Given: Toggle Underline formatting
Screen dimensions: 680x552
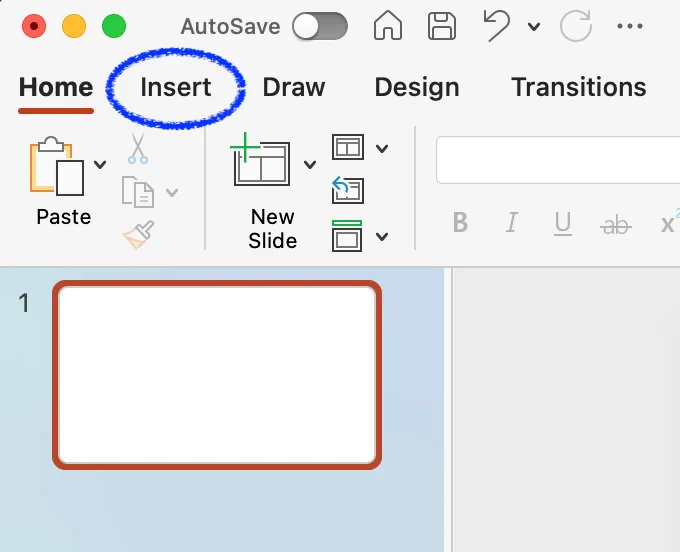Looking at the screenshot, I should tap(562, 223).
